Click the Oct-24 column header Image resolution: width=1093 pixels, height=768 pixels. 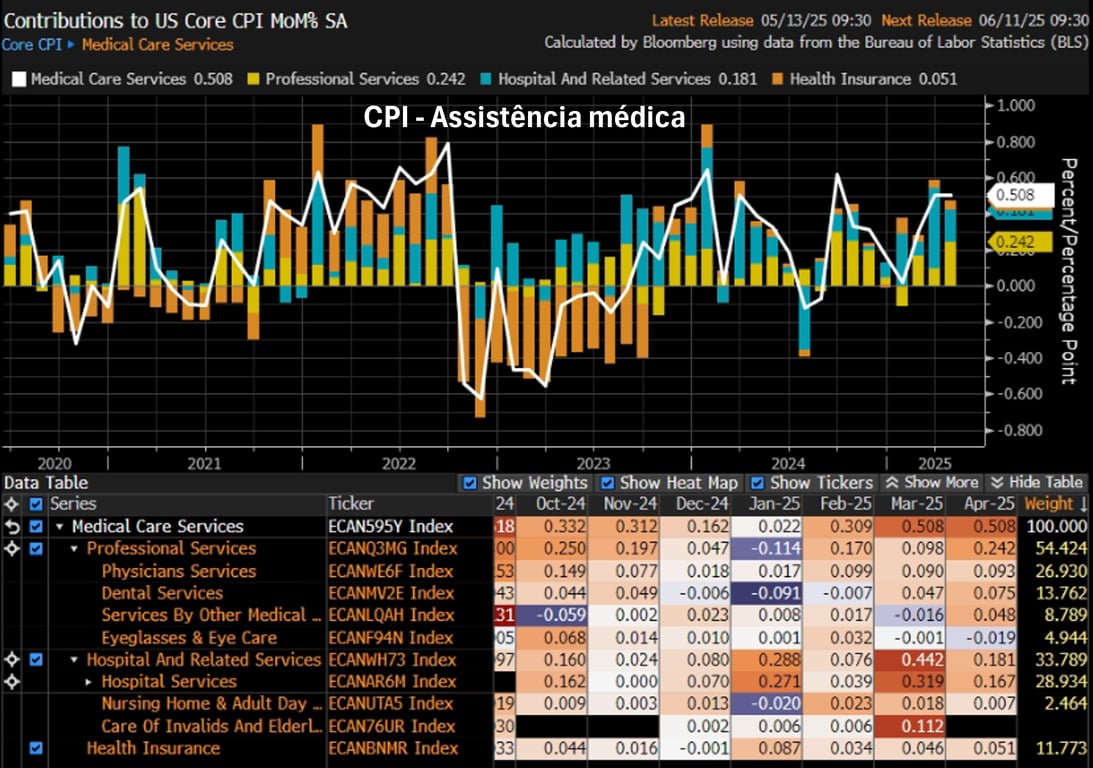click(x=560, y=504)
